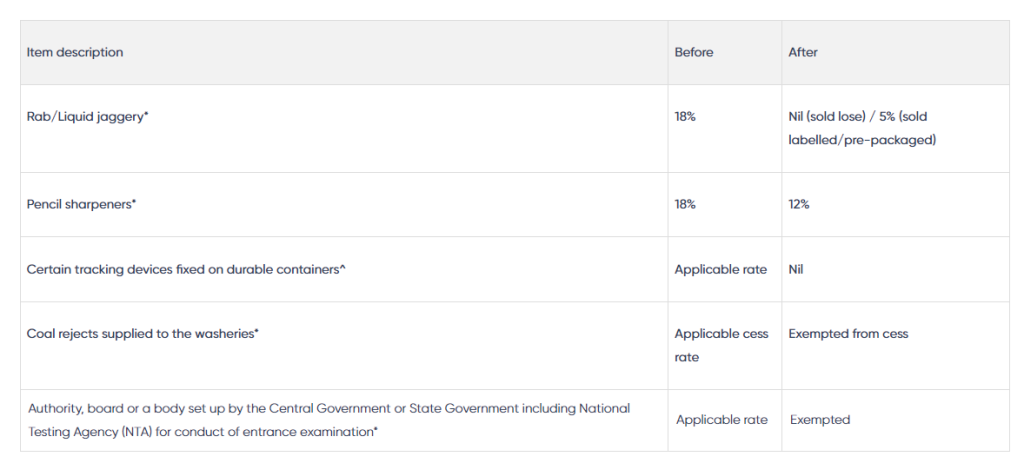This screenshot has width=1024, height=463.
Task: Select 'Coal rejects supplied to the washeries*'
Action: click(x=143, y=334)
